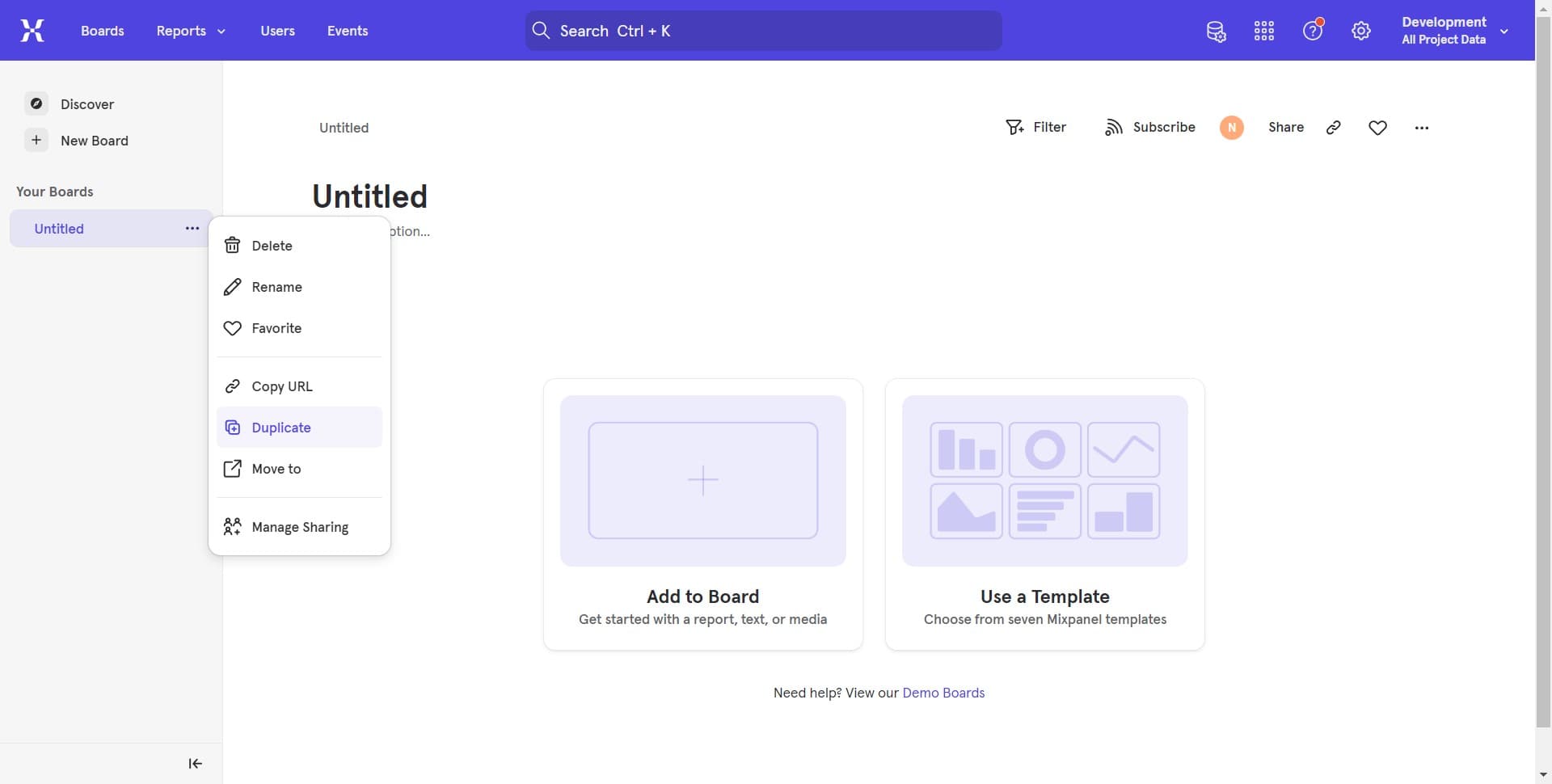Collapse the sidebar with the arrow icon
Screen dimensions: 1552x784
point(195,764)
